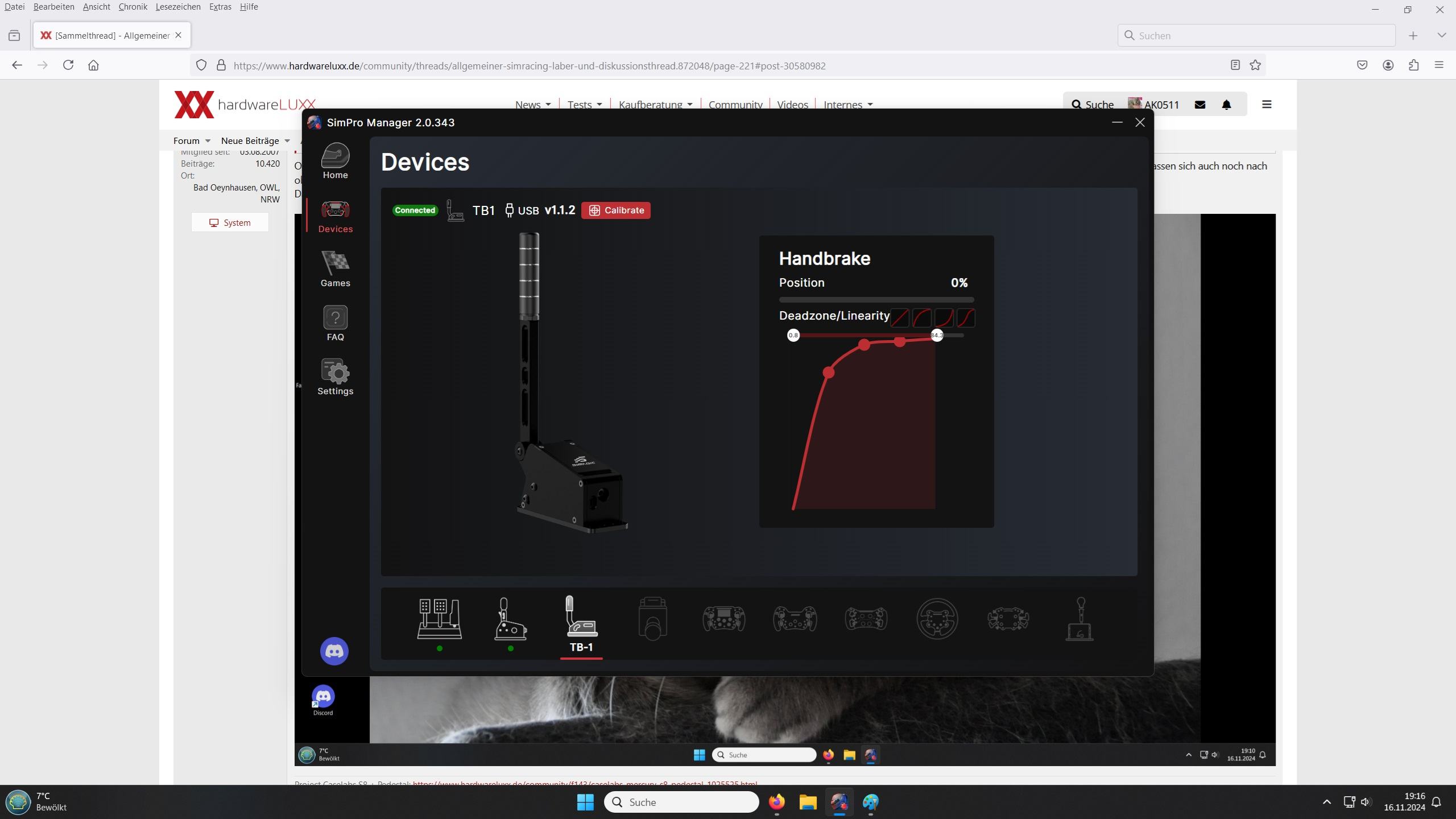Click the URL address bar

[x=728, y=65]
